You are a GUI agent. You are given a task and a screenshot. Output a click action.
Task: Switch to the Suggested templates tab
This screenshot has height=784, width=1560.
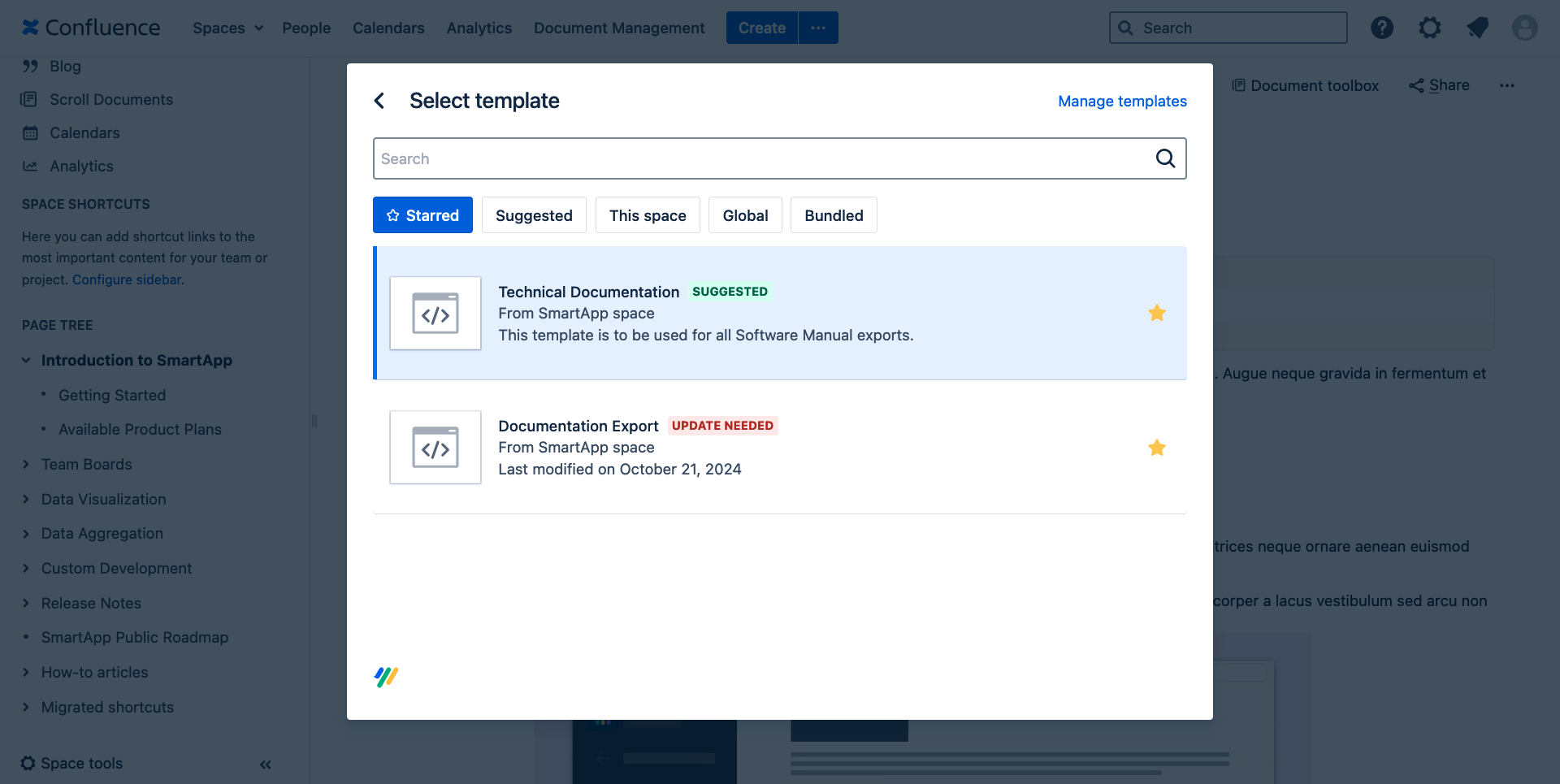click(534, 215)
